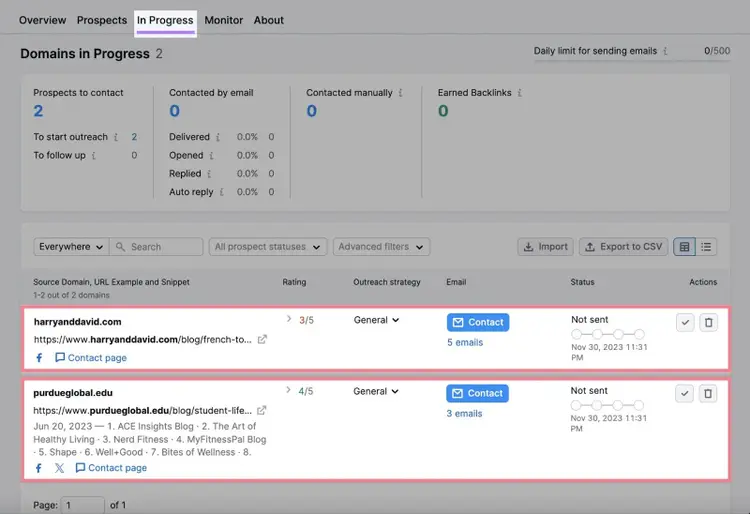Click the Status column header
750x514 pixels.
coord(582,282)
